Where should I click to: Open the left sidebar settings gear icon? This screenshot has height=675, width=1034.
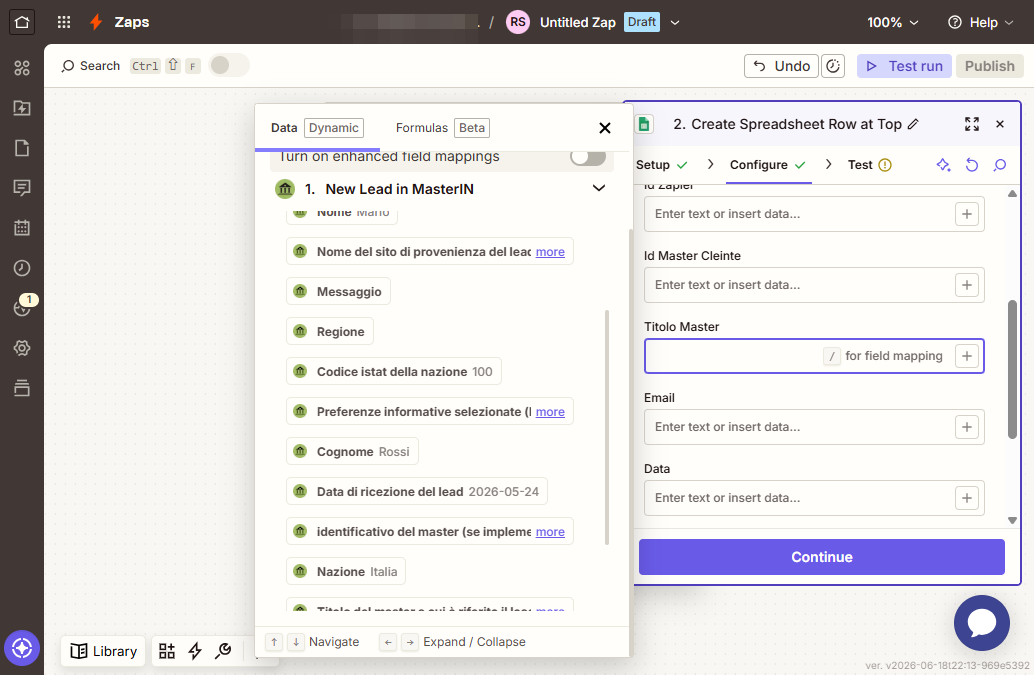[22, 348]
